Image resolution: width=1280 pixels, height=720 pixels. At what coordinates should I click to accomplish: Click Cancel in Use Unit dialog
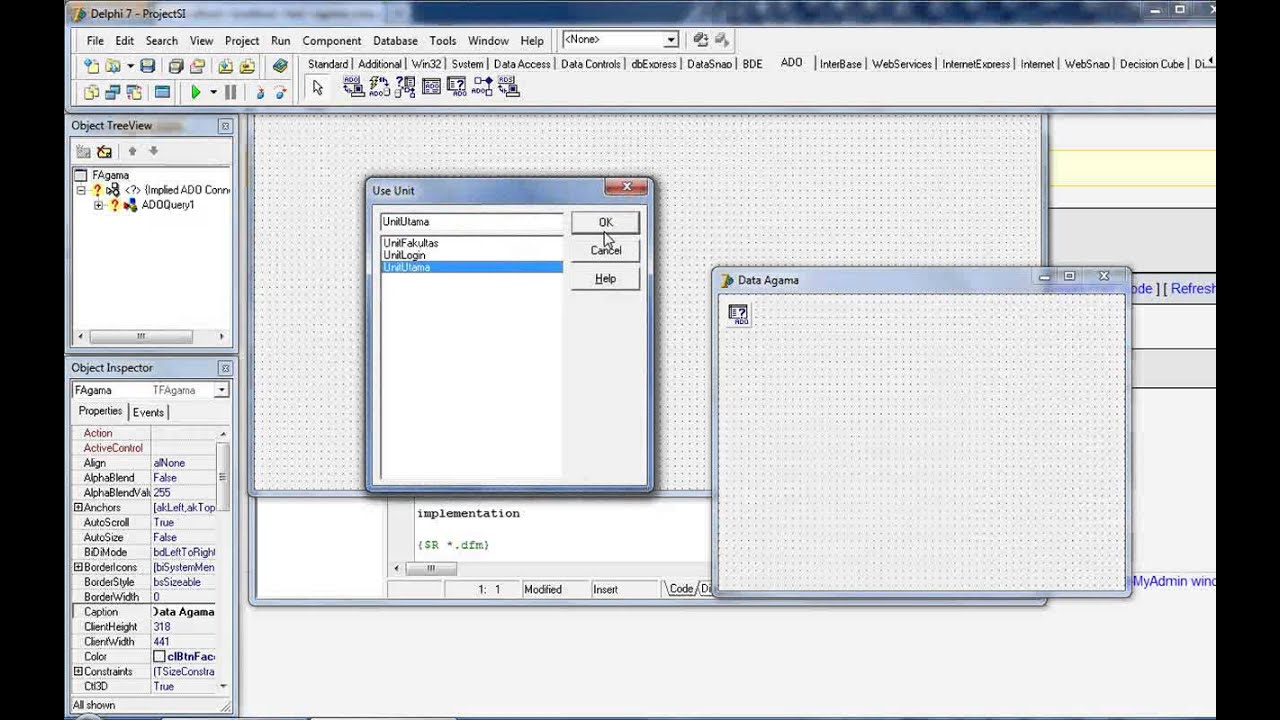pyautogui.click(x=605, y=250)
